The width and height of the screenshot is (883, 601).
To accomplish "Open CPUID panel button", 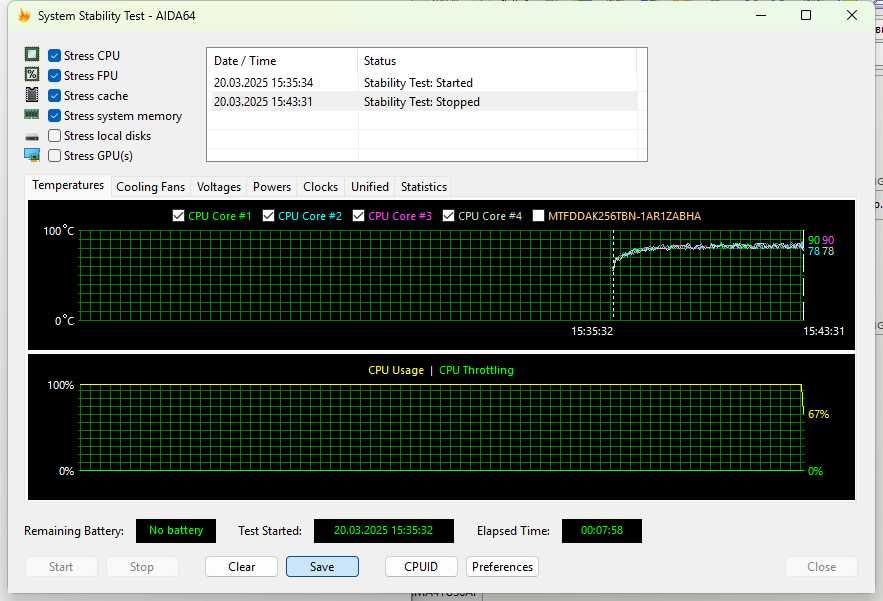I will tap(421, 567).
